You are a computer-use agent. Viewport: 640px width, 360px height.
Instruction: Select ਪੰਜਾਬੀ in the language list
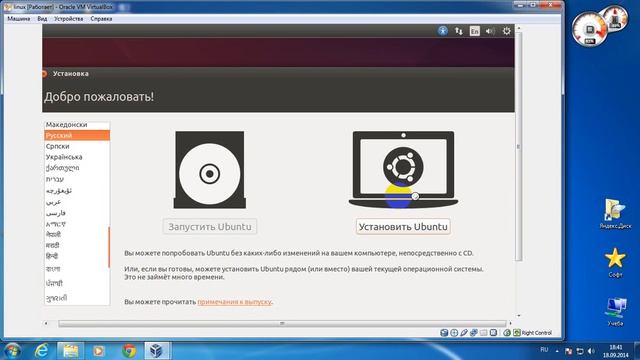77,283
